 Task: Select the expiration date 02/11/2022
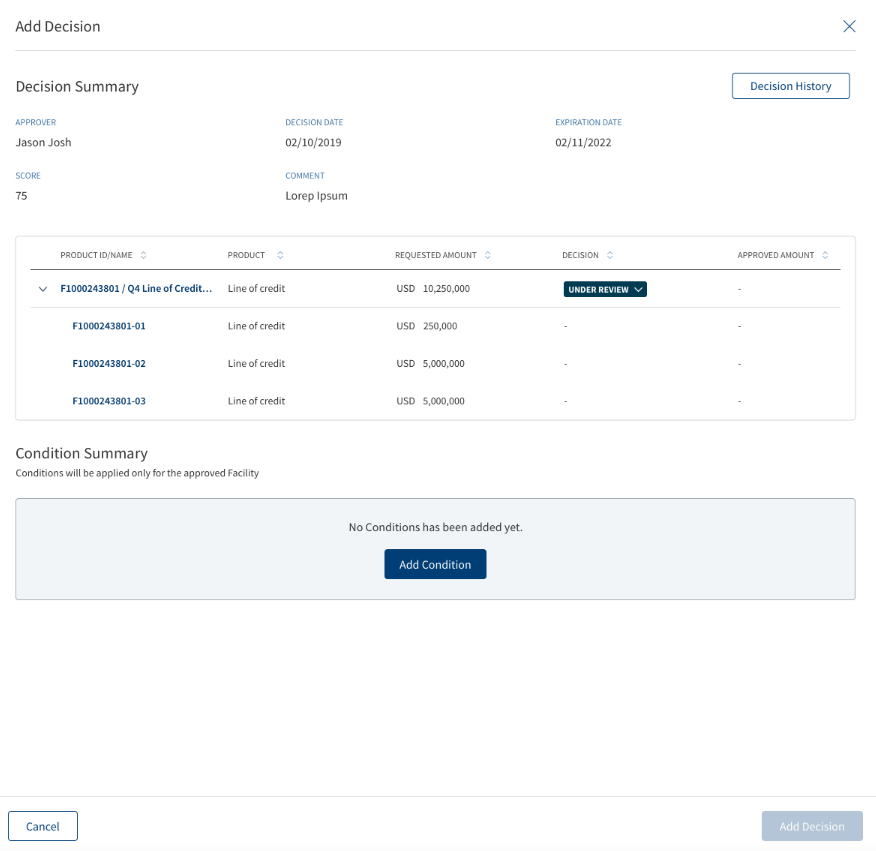(583, 142)
